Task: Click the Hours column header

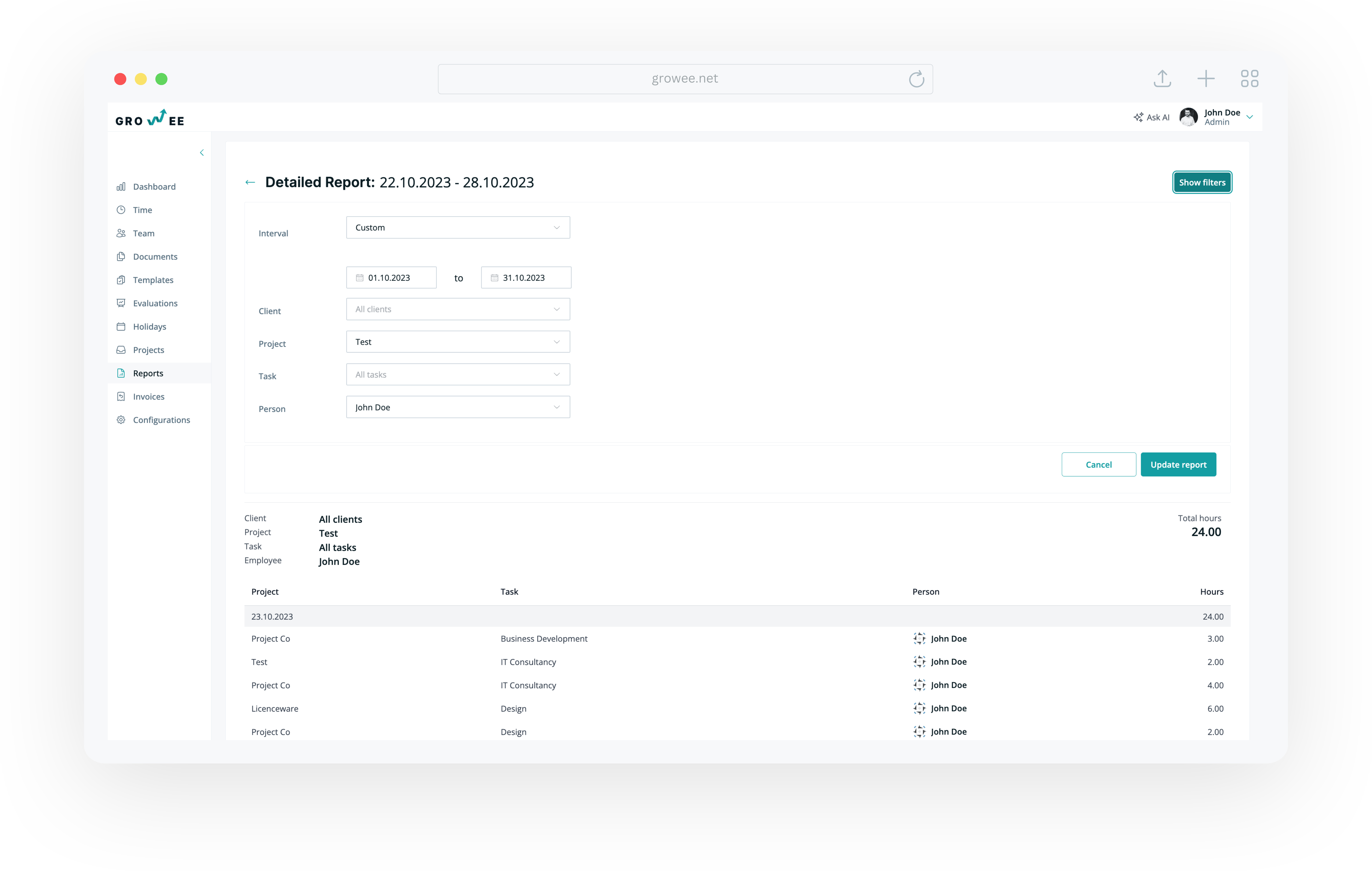Action: pyautogui.click(x=1211, y=592)
